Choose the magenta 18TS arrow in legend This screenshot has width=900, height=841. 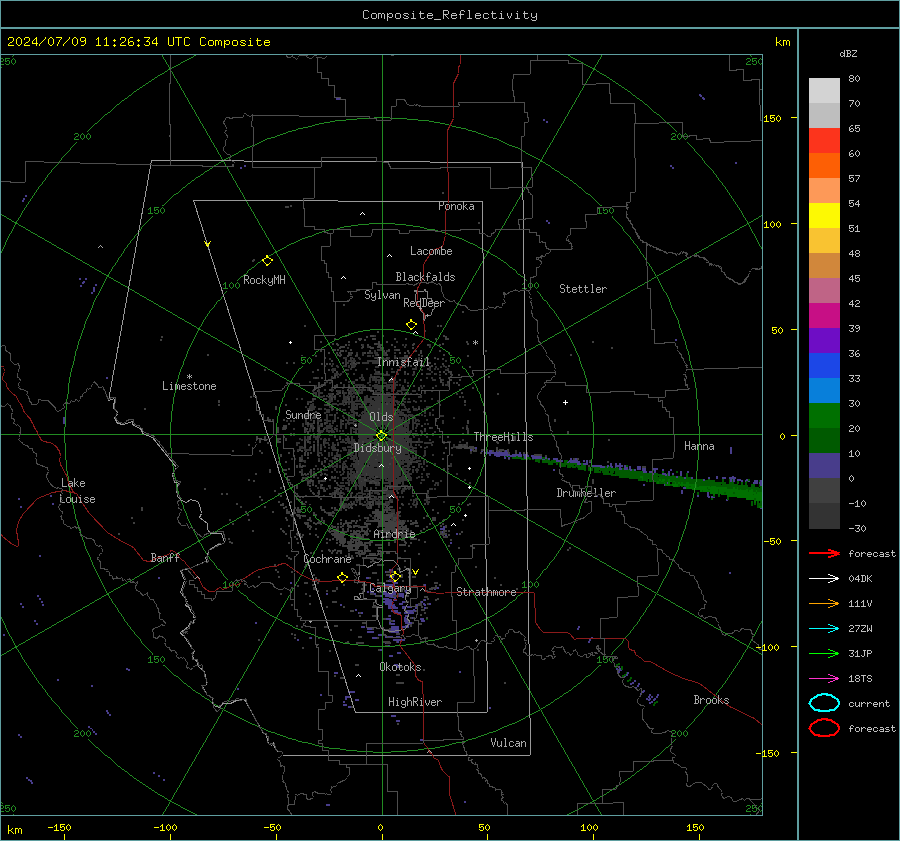click(824, 679)
